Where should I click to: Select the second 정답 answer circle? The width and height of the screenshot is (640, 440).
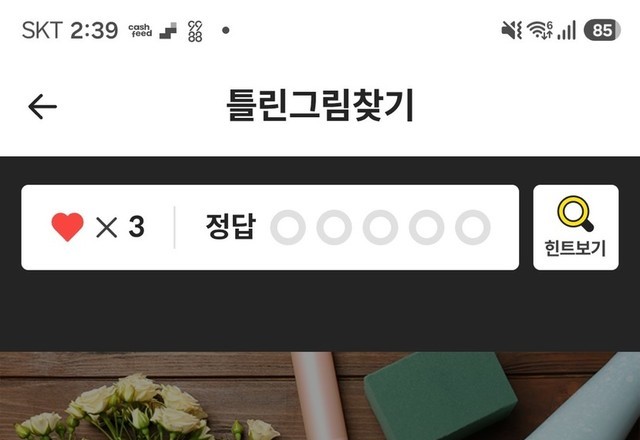pyautogui.click(x=334, y=227)
